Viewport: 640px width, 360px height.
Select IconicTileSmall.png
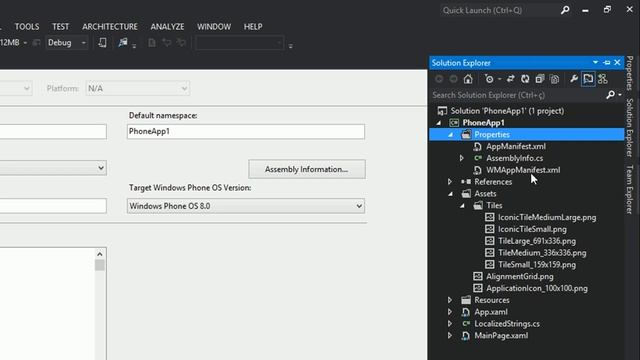point(532,229)
